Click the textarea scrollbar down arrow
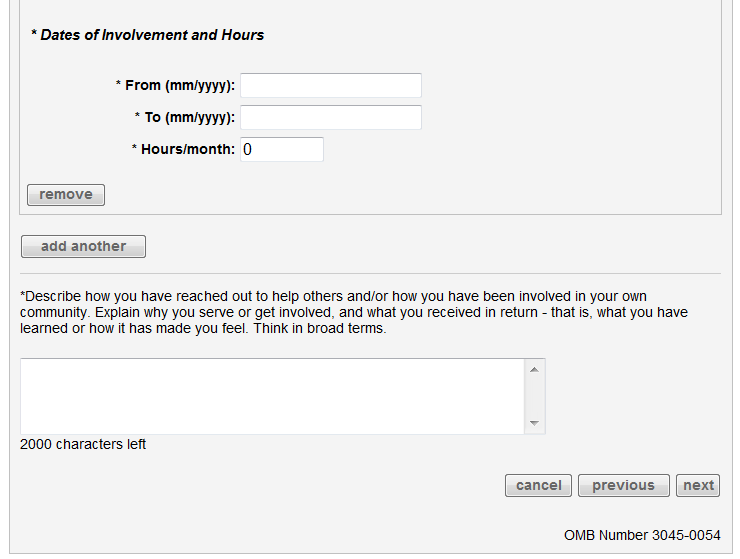 click(x=535, y=423)
